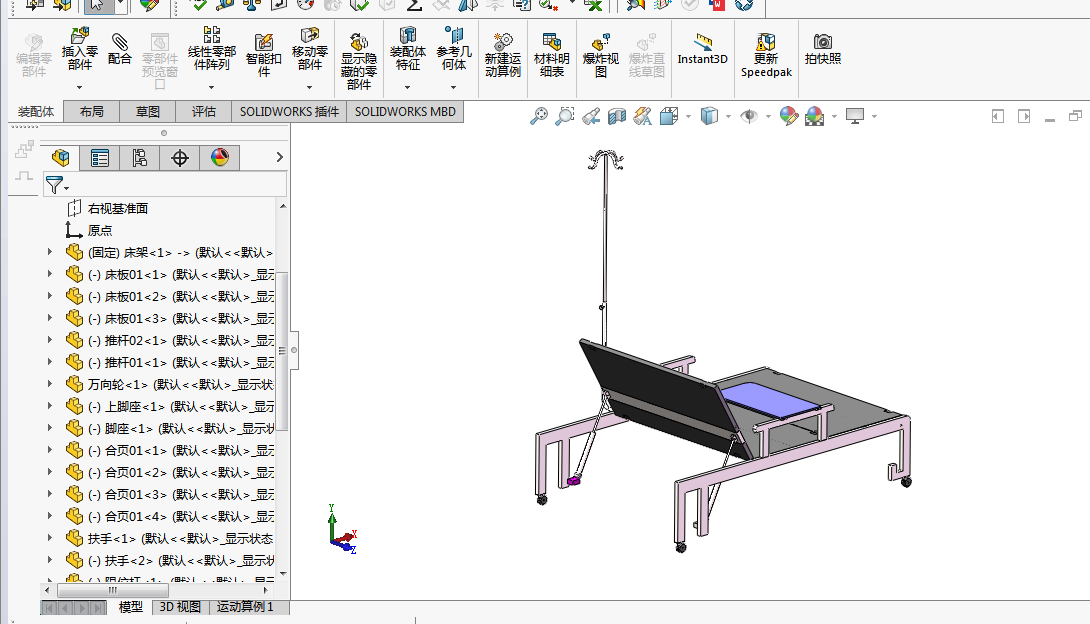1090x624 pixels.
Task: Toggle Instant3D mode
Action: [702, 49]
